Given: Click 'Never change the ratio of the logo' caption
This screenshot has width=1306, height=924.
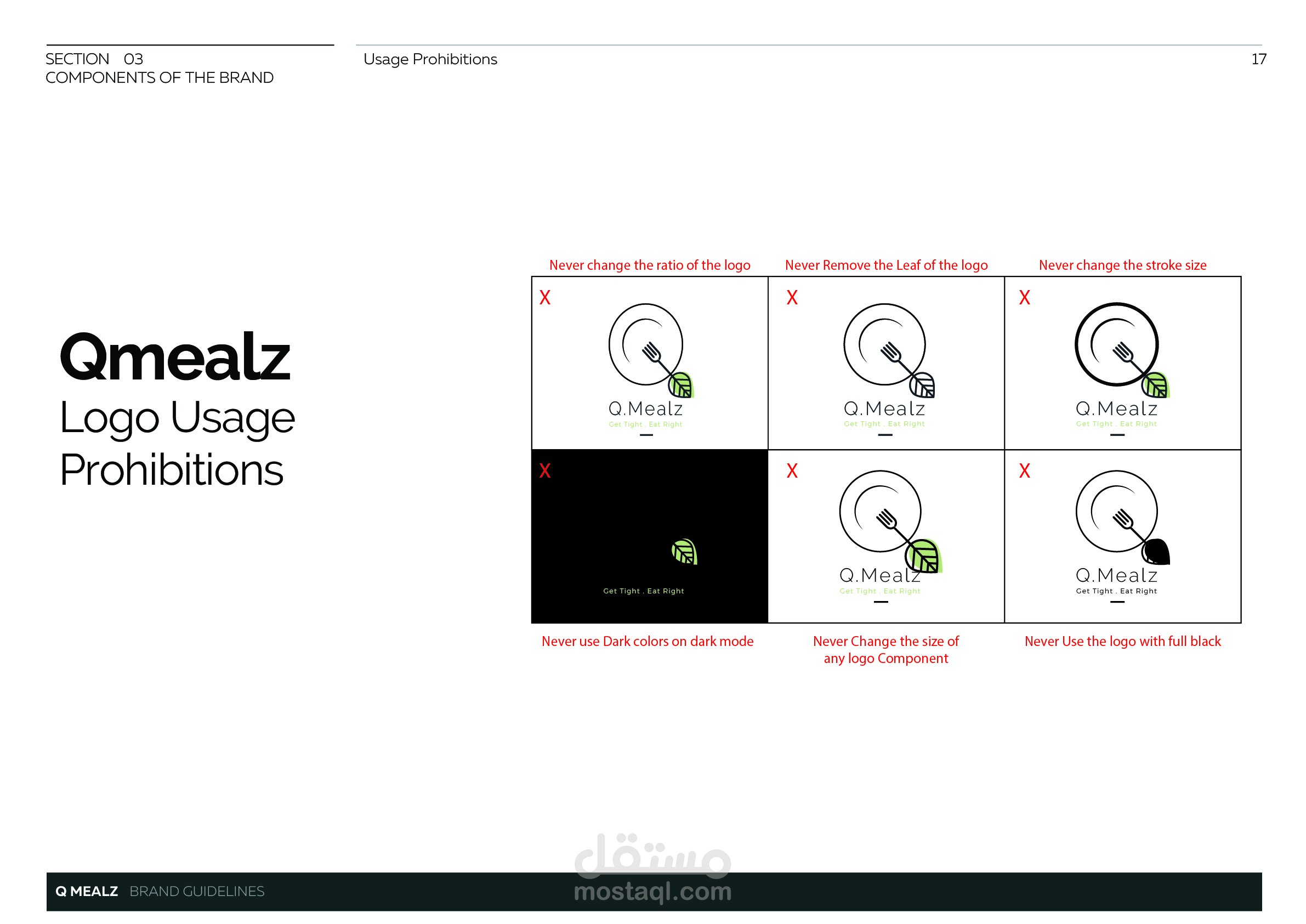Looking at the screenshot, I should point(650,265).
